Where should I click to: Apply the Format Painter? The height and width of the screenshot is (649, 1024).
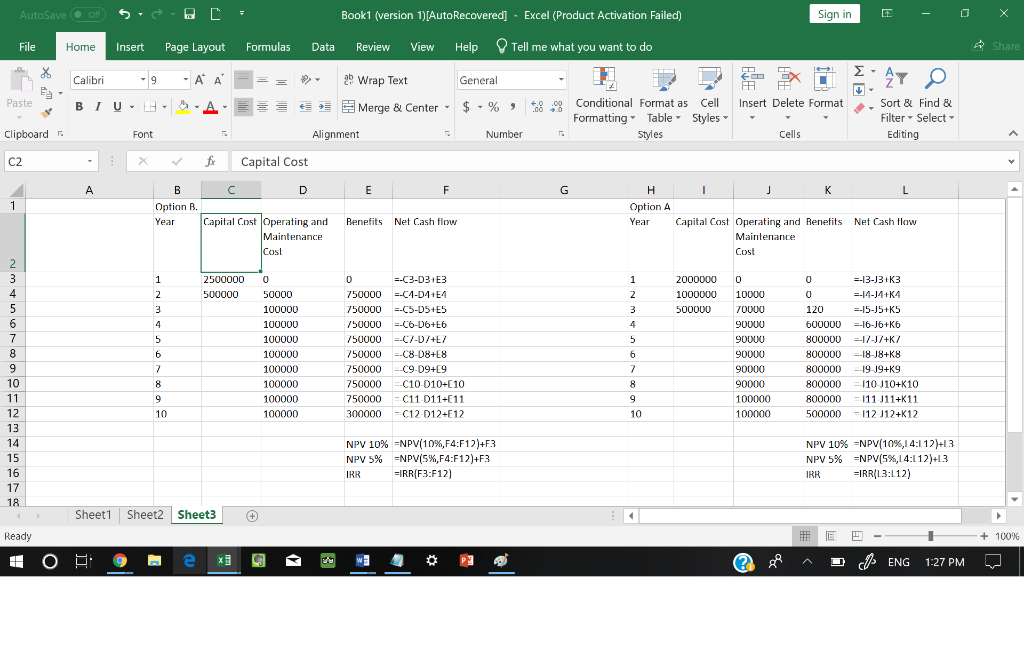[45, 113]
